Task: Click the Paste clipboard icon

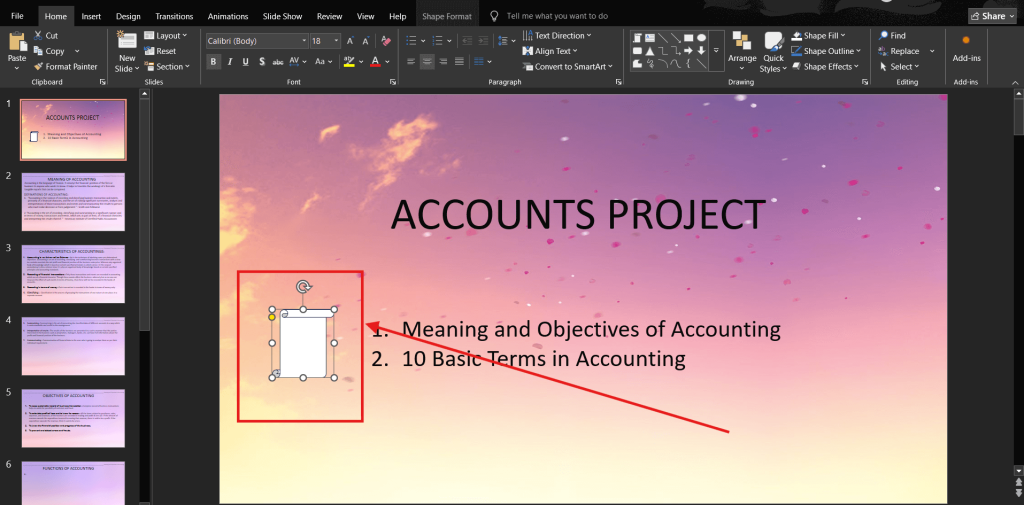Action: pos(17,43)
